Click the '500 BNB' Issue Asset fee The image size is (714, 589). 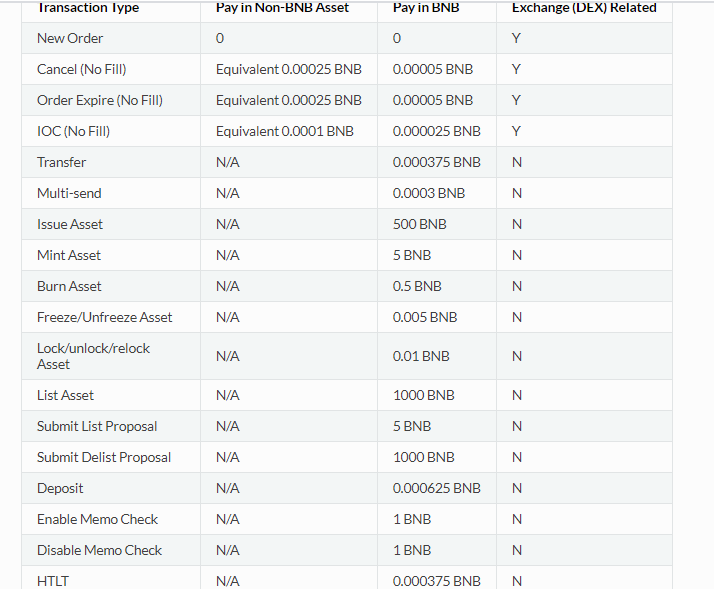[x=419, y=224]
